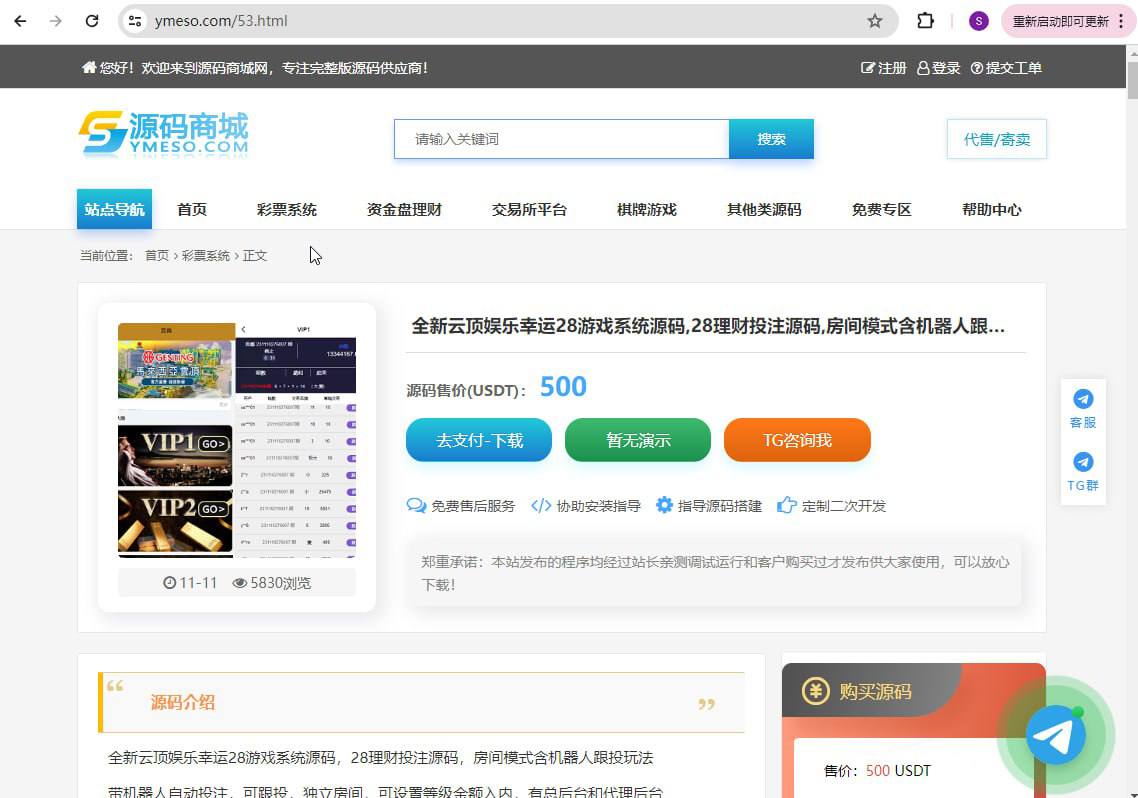The height and width of the screenshot is (798, 1138).
Task: Click the 售价: 500 USDT text
Action: point(877,770)
